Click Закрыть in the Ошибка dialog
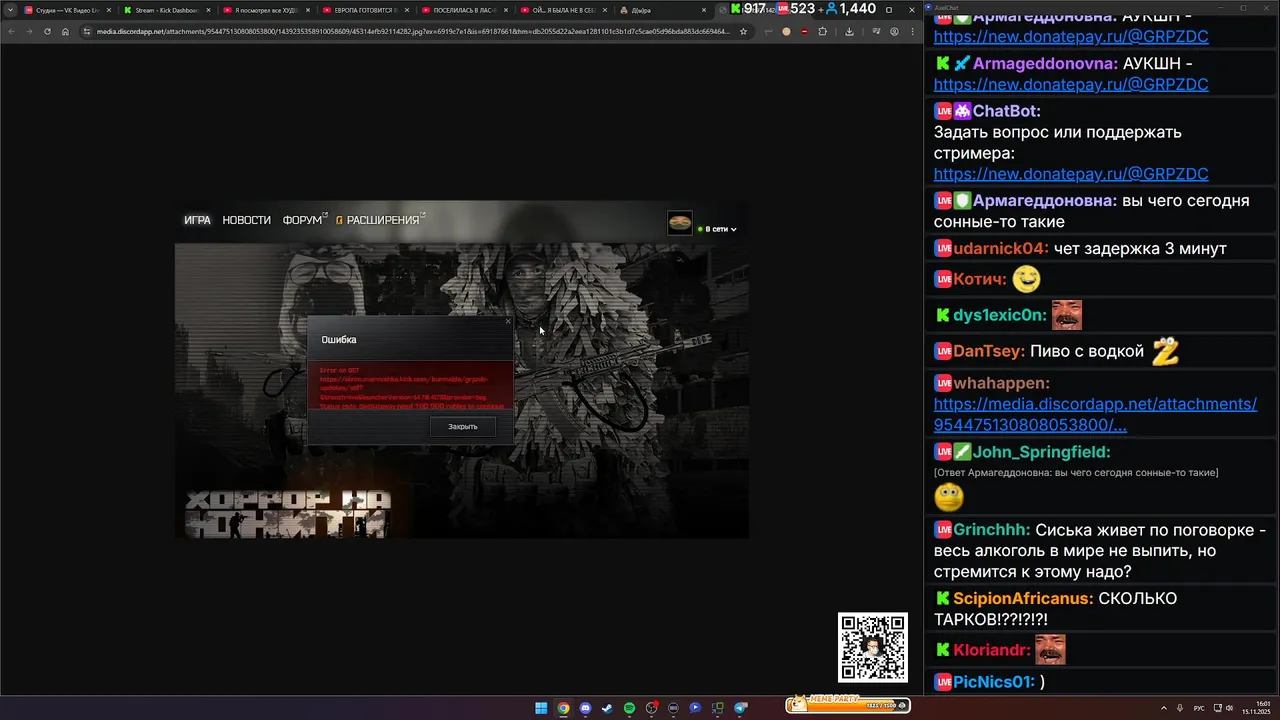Viewport: 1280px width, 720px height. [463, 427]
